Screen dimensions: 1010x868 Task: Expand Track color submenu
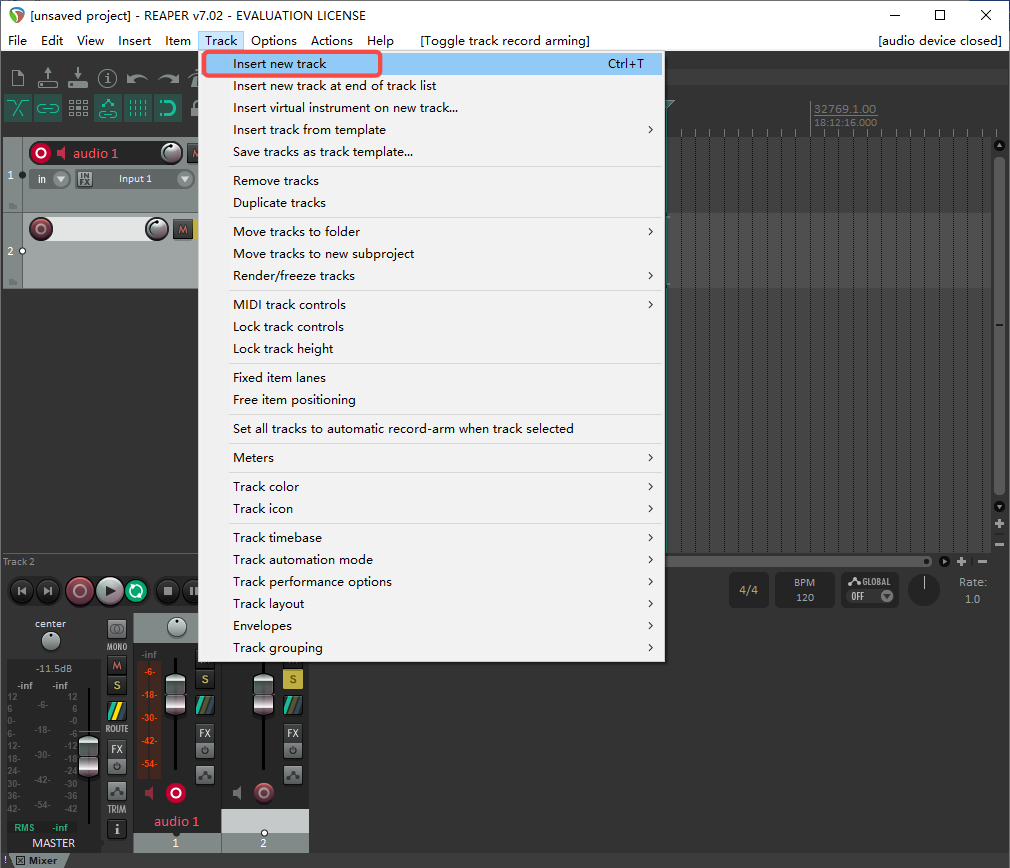[432, 486]
